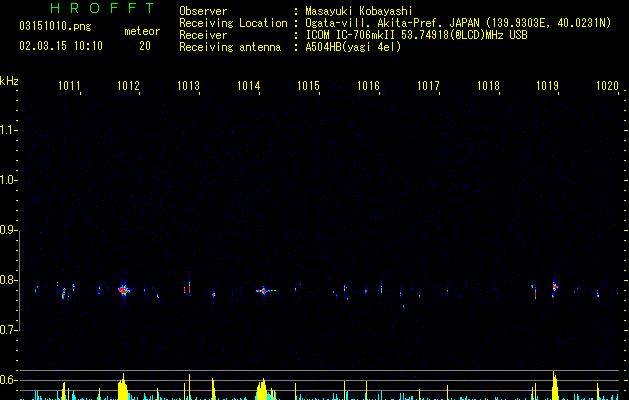Viewport: 629px width, 400px height.
Task: Click time axis marker 1015
Action: (308, 86)
